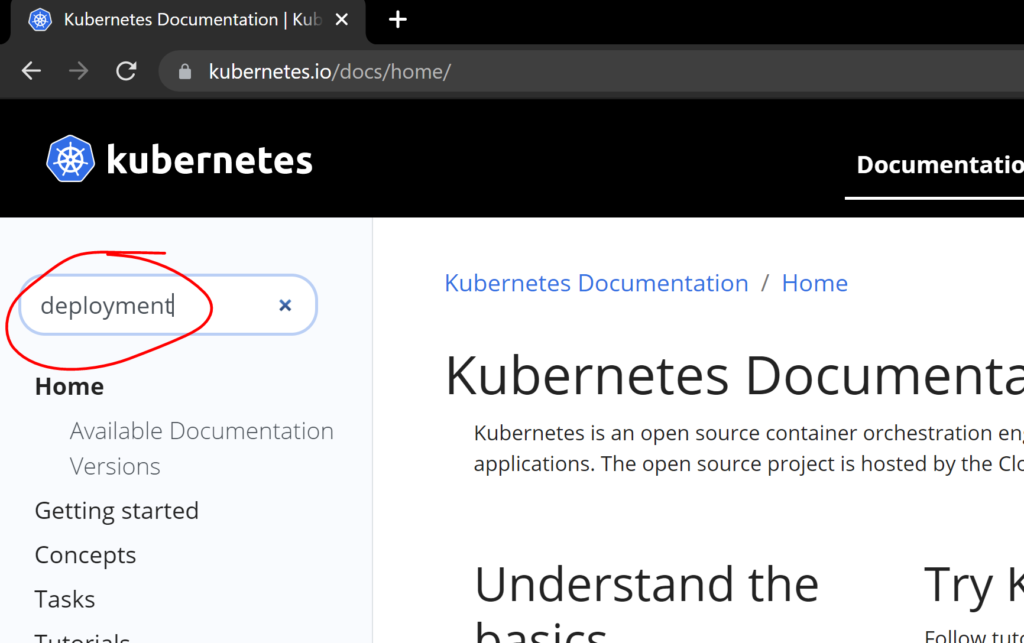Clear the search box using the X icon
The height and width of the screenshot is (643, 1024).
pyautogui.click(x=284, y=305)
